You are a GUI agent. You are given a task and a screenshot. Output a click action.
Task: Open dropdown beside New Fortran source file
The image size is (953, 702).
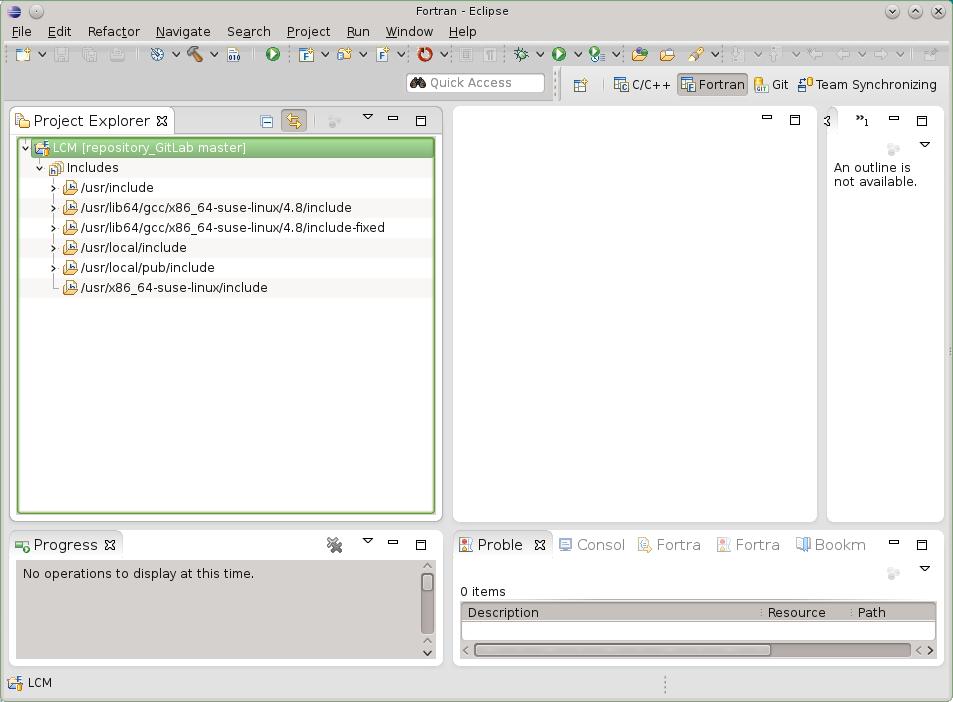(401, 55)
